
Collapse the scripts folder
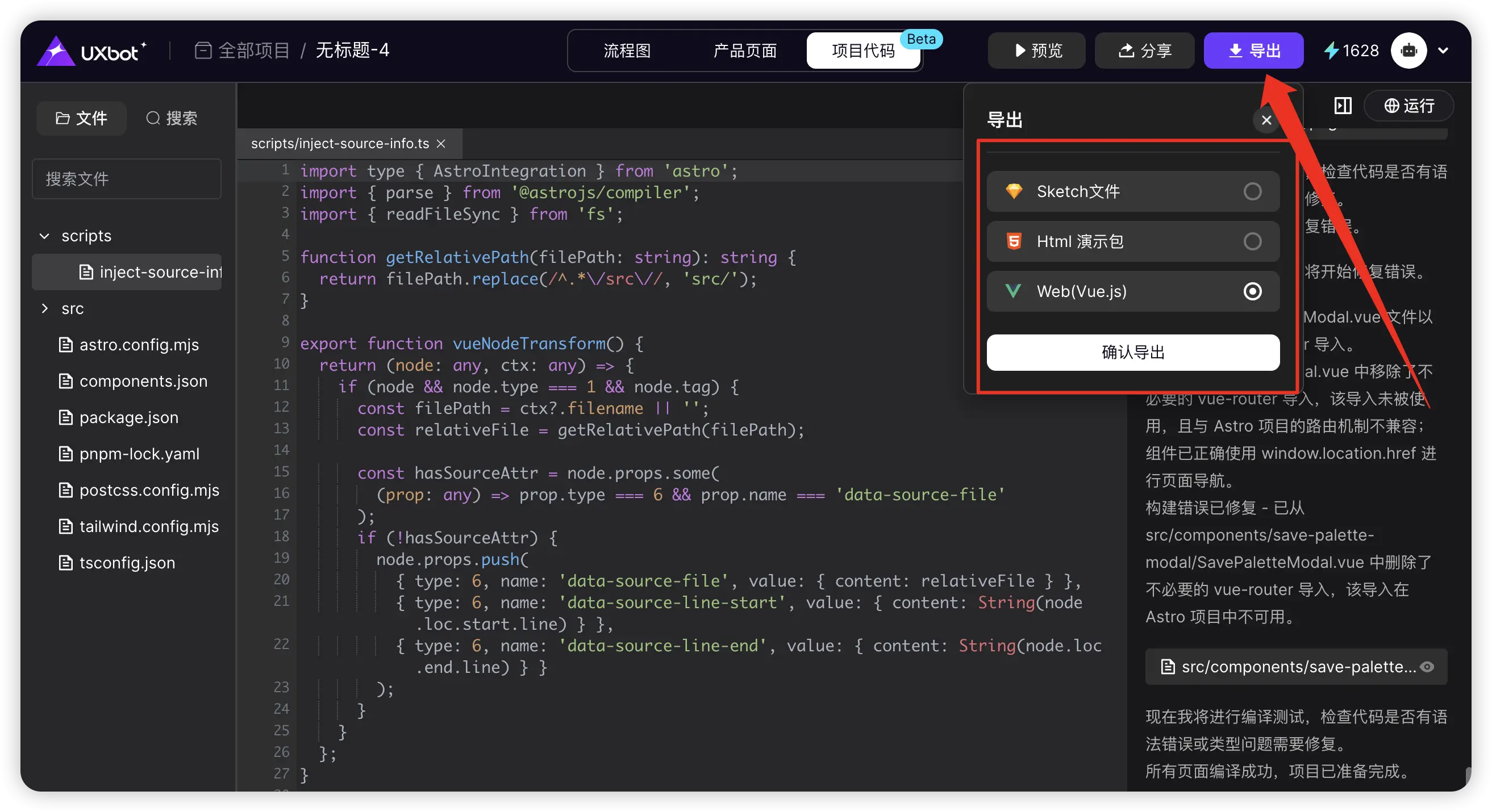click(x=44, y=236)
